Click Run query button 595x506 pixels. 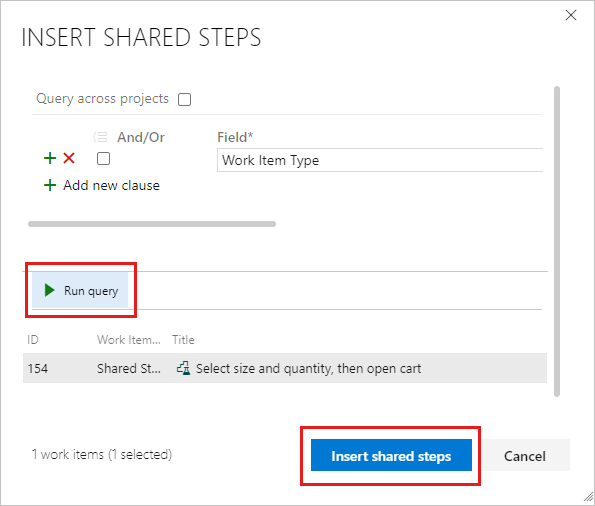click(80, 290)
